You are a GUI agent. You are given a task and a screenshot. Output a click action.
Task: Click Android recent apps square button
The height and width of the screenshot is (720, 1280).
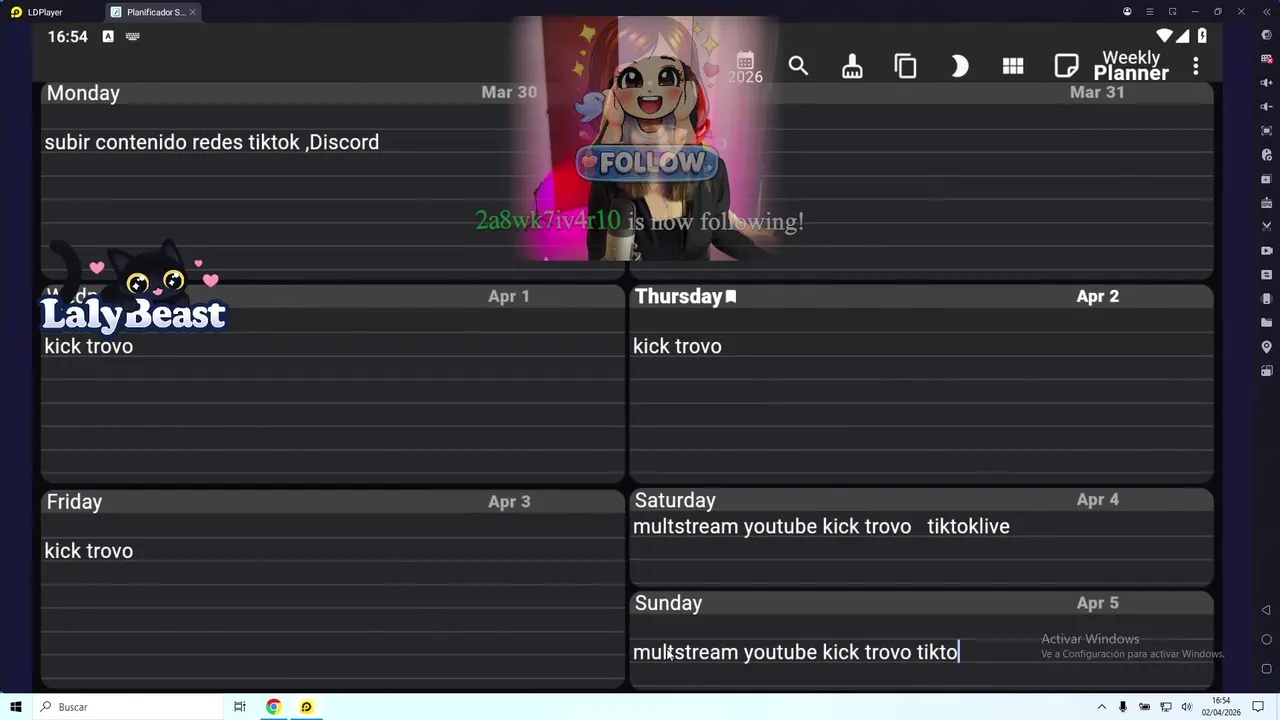point(1266,669)
